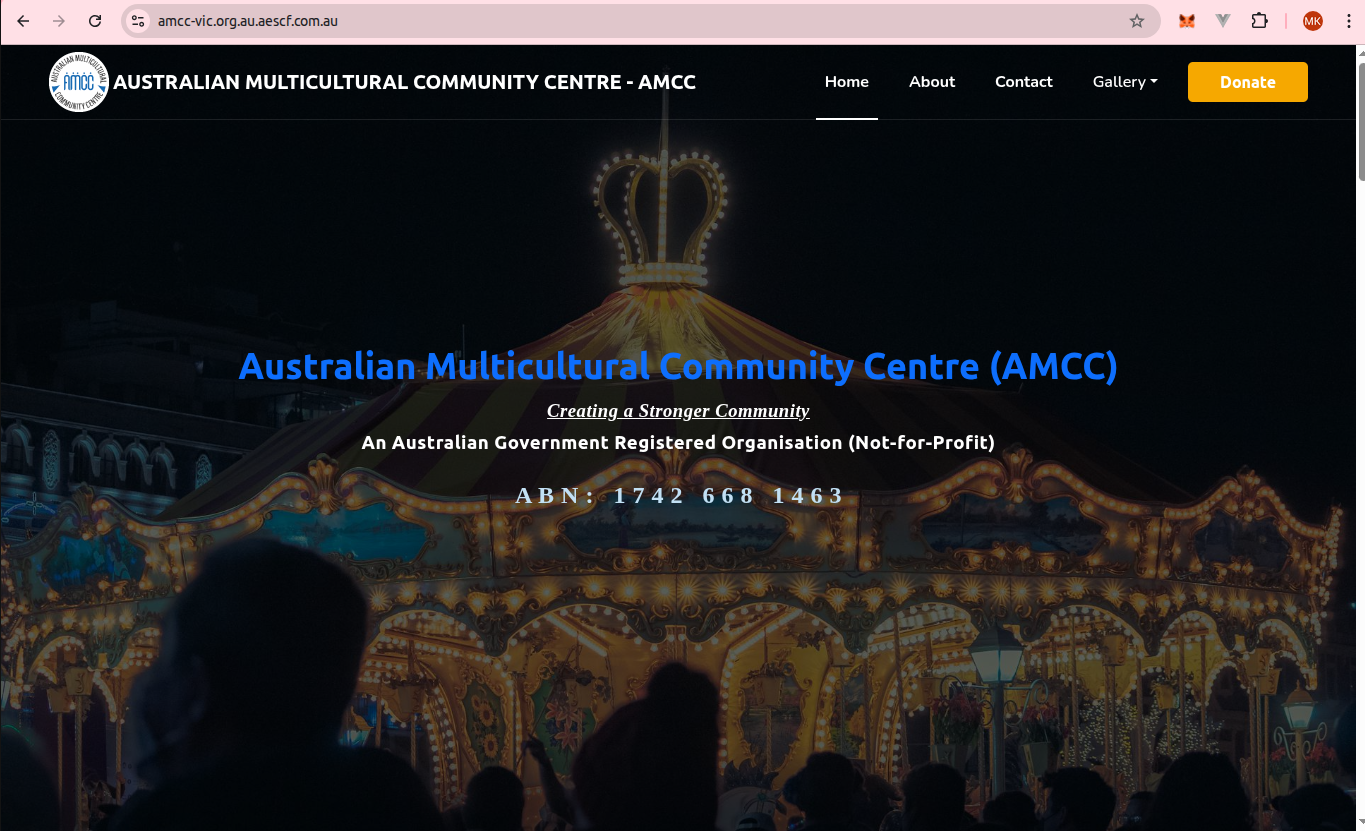1365x831 pixels.
Task: Click the yellow Donate button
Action: pyautogui.click(x=1248, y=82)
